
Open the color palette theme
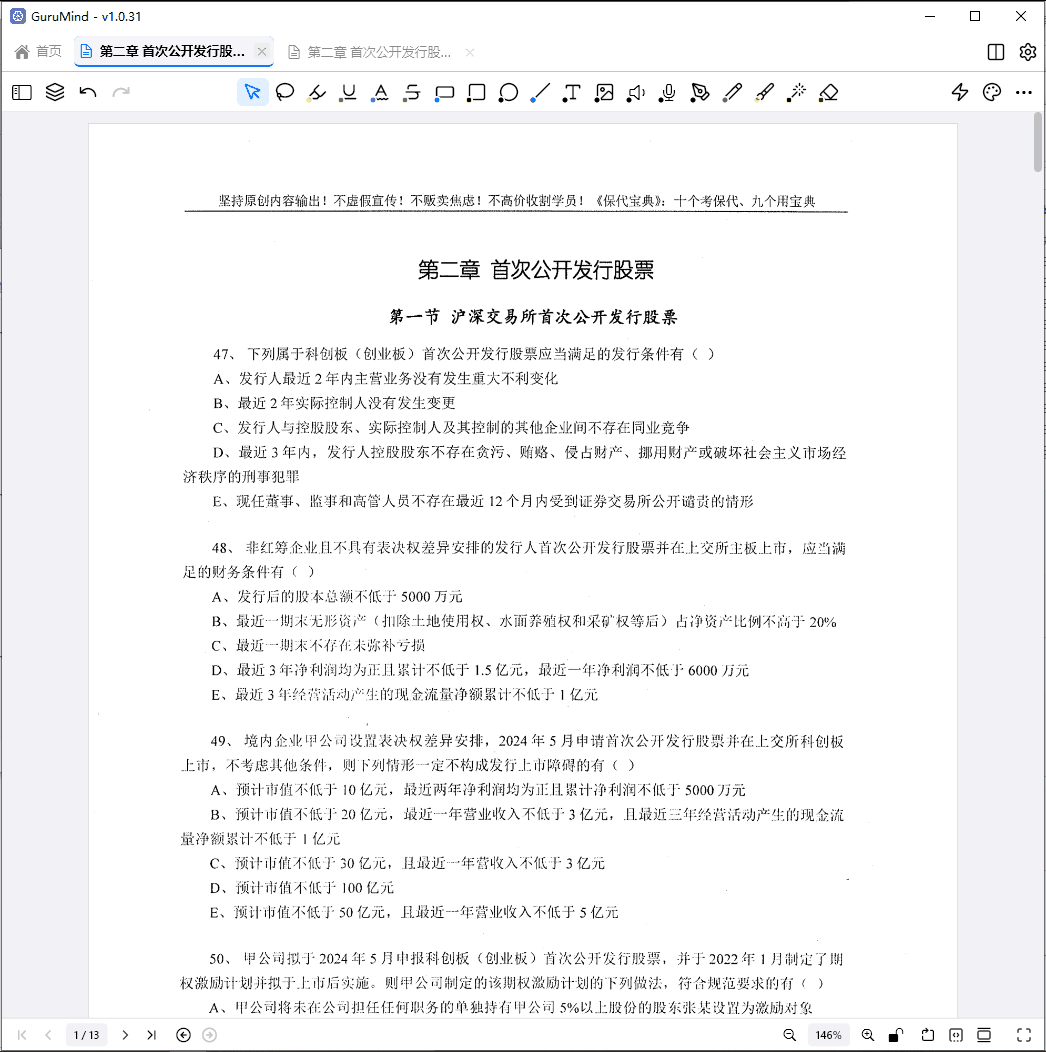pyautogui.click(x=992, y=92)
